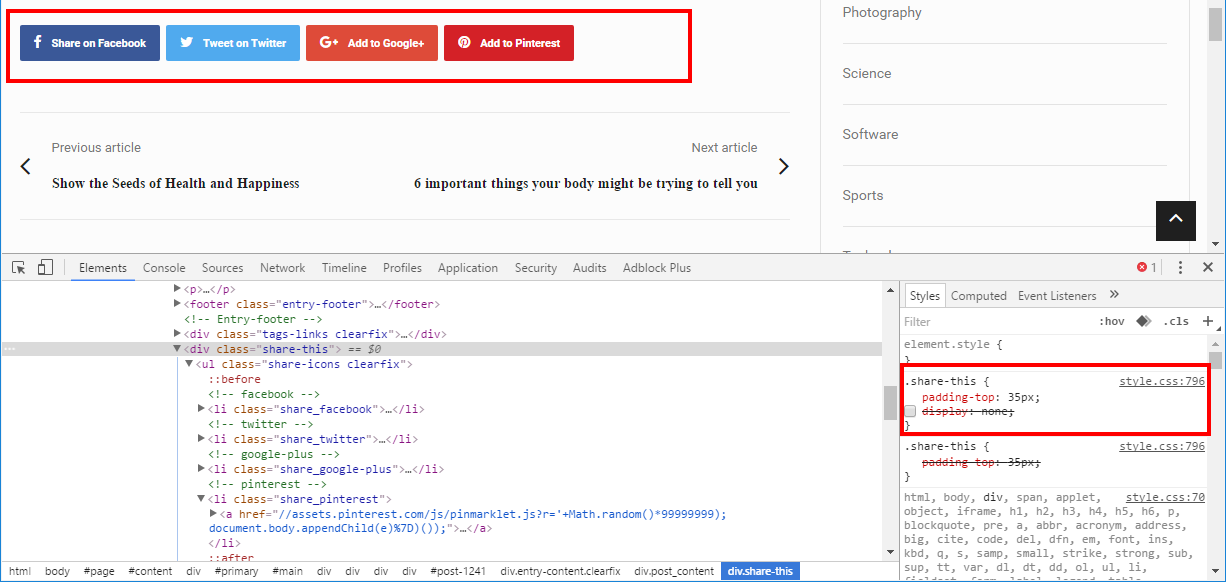The height and width of the screenshot is (582, 1226).
Task: Show more Styles pane tabs via chevron
Action: click(x=1114, y=295)
